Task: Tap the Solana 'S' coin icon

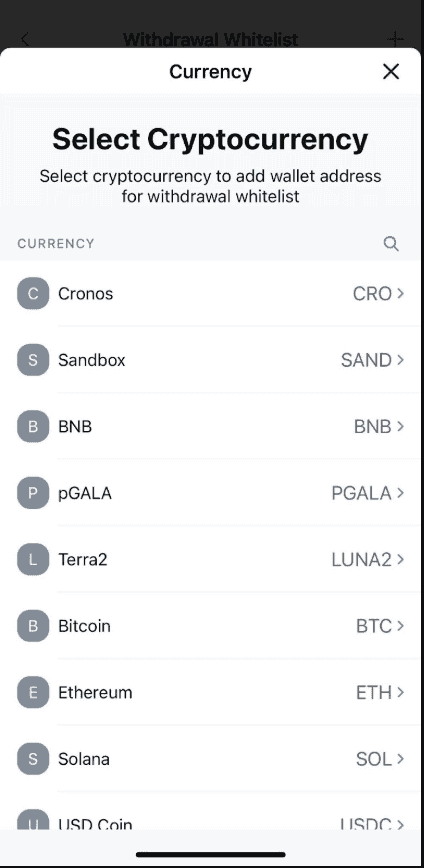Action: click(x=33, y=758)
